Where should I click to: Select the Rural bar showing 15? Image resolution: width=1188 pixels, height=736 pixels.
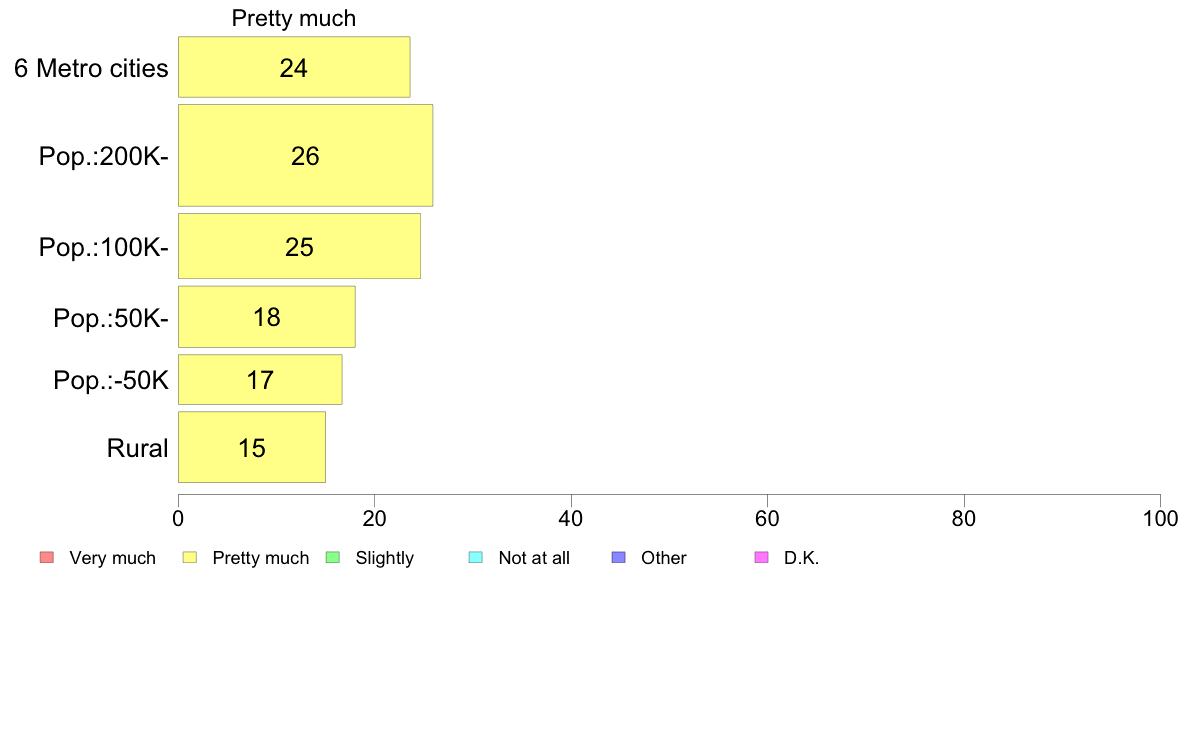click(x=252, y=447)
